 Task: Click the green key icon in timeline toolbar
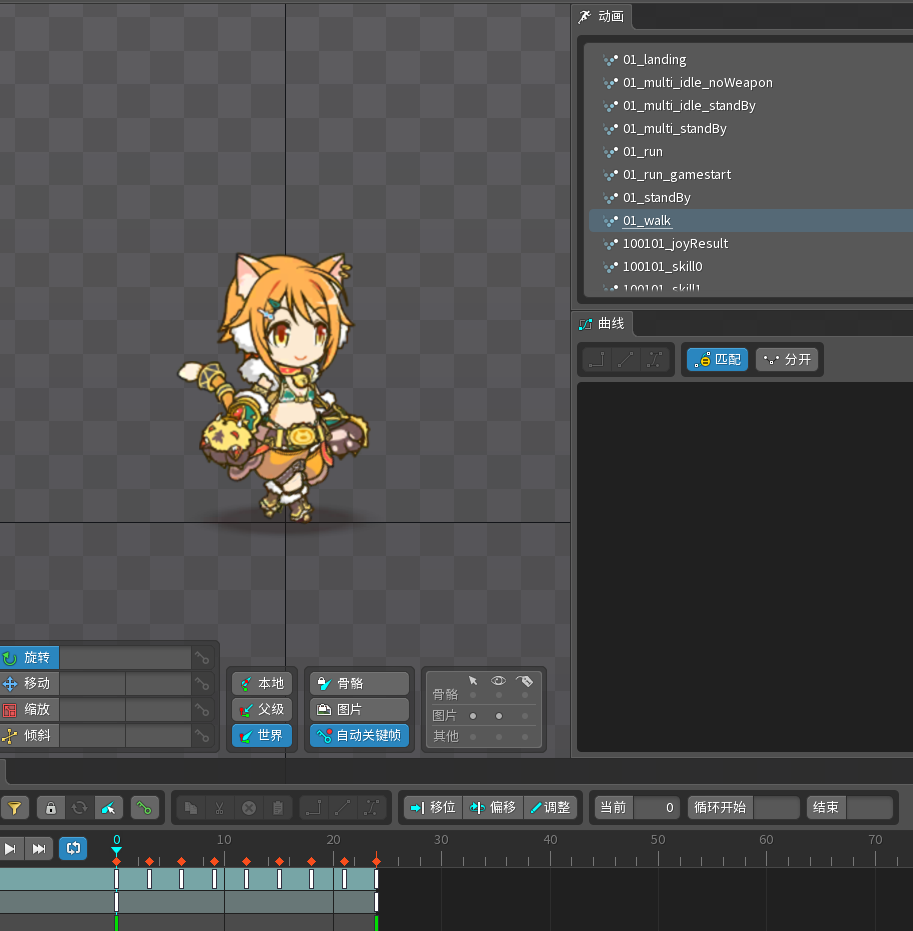[144, 808]
